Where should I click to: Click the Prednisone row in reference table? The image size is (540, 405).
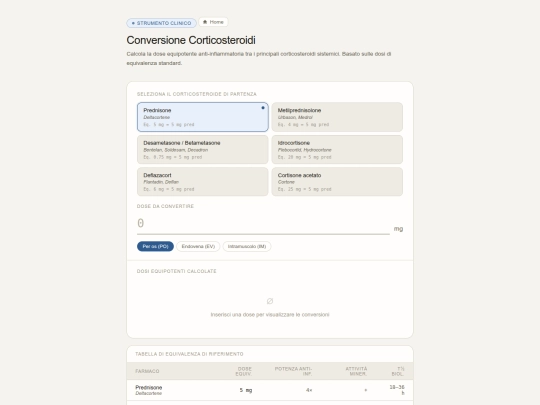[x=270, y=390]
